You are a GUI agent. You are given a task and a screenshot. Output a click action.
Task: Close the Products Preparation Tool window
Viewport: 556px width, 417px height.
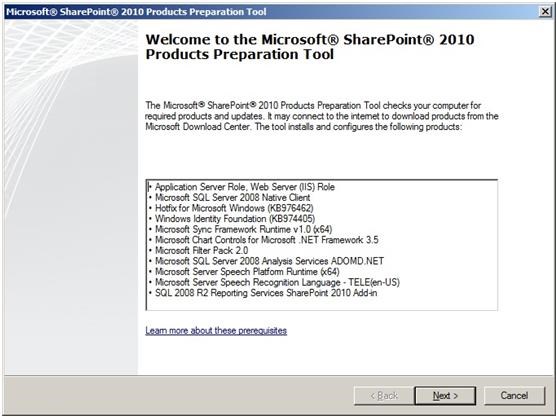coord(545,12)
